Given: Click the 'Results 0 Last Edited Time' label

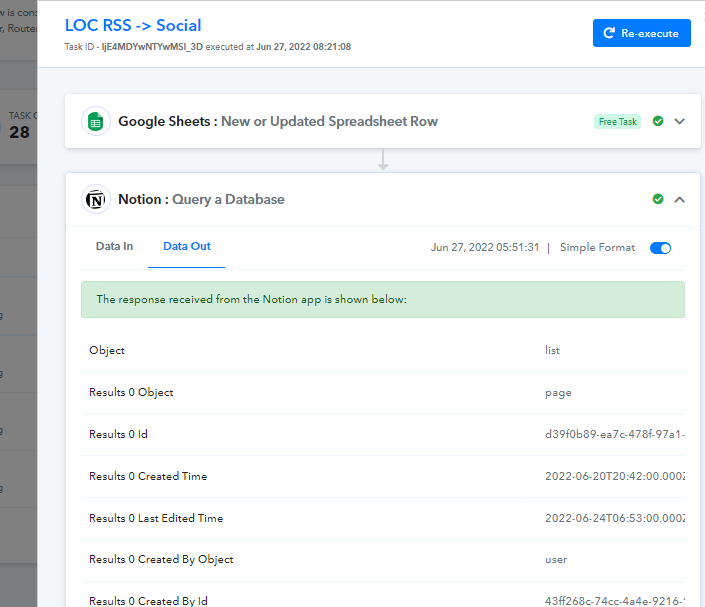Looking at the screenshot, I should tap(156, 518).
